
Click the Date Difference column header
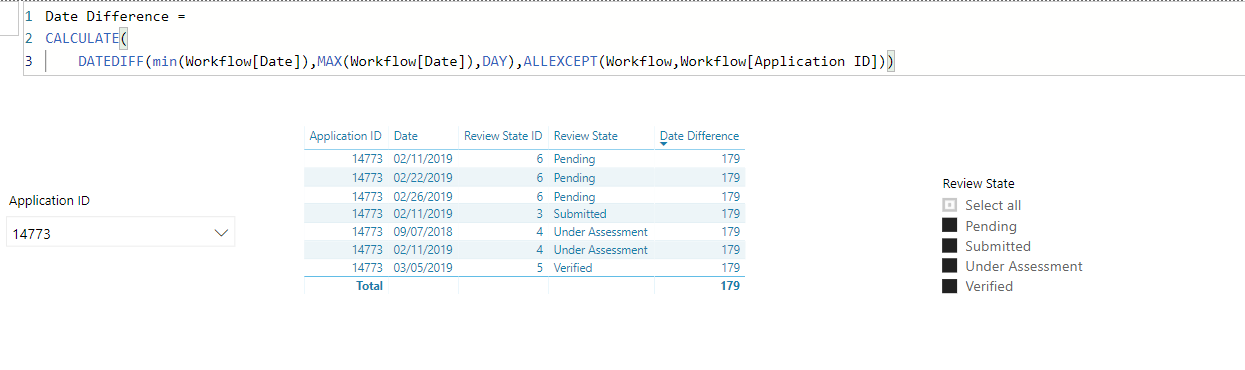(699, 136)
